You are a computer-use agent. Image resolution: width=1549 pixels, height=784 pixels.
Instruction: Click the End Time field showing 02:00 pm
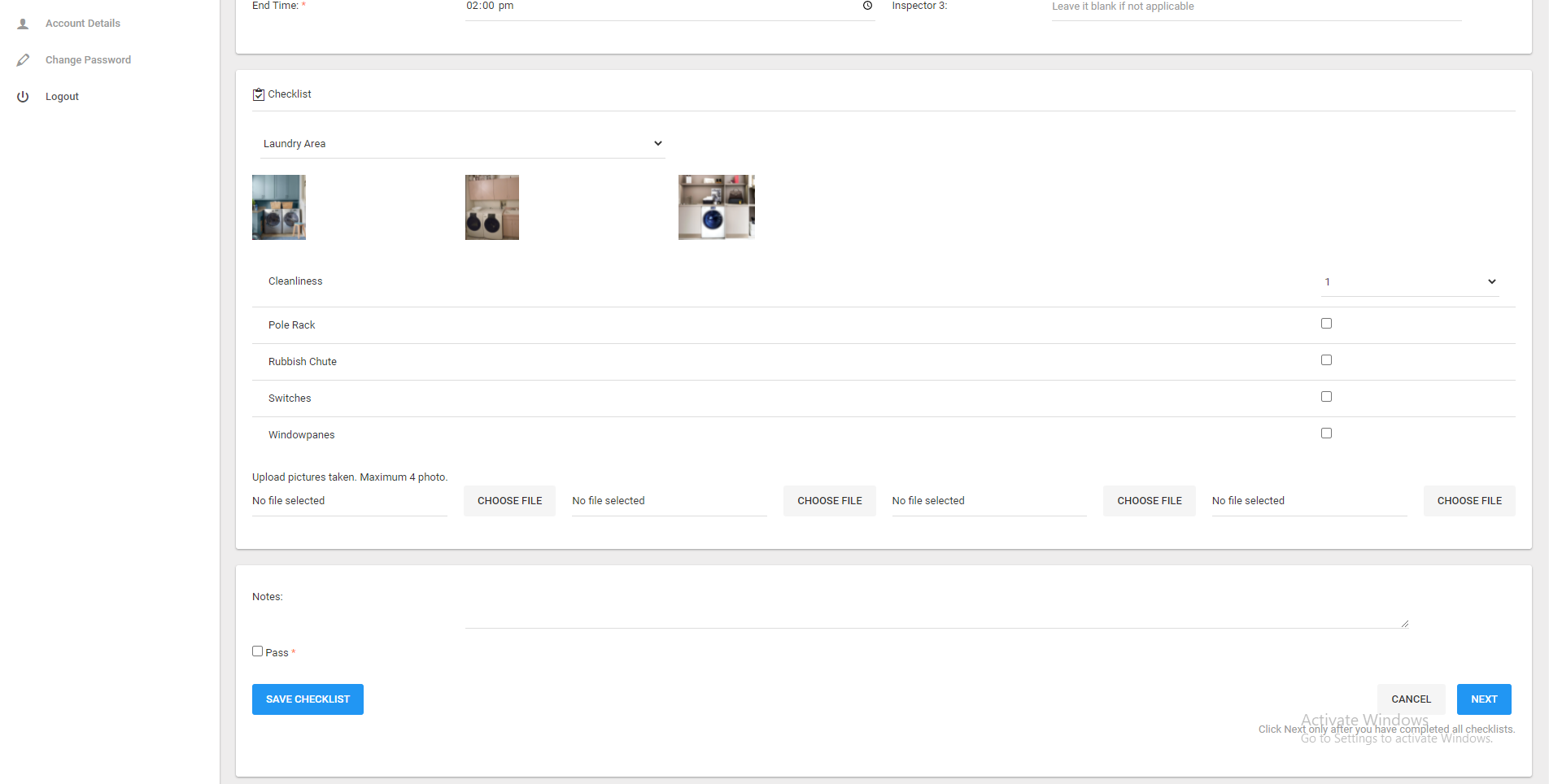pos(670,8)
